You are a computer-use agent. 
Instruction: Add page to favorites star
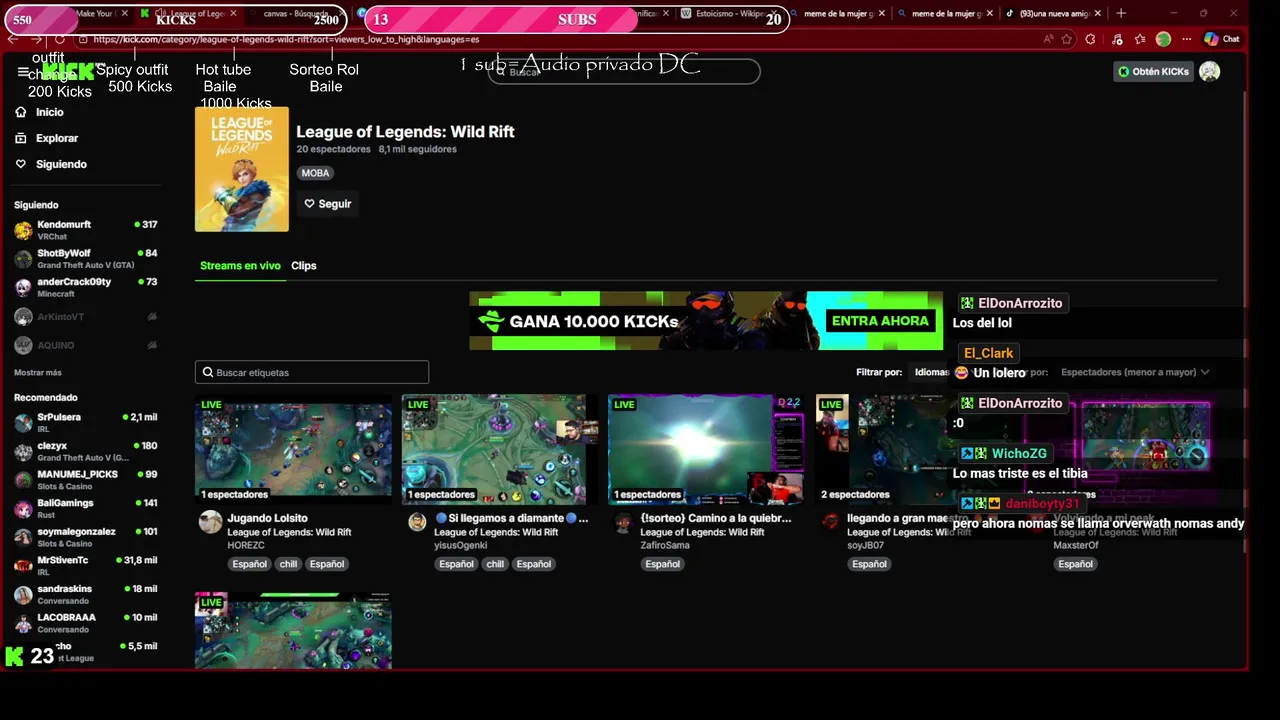tap(1067, 39)
